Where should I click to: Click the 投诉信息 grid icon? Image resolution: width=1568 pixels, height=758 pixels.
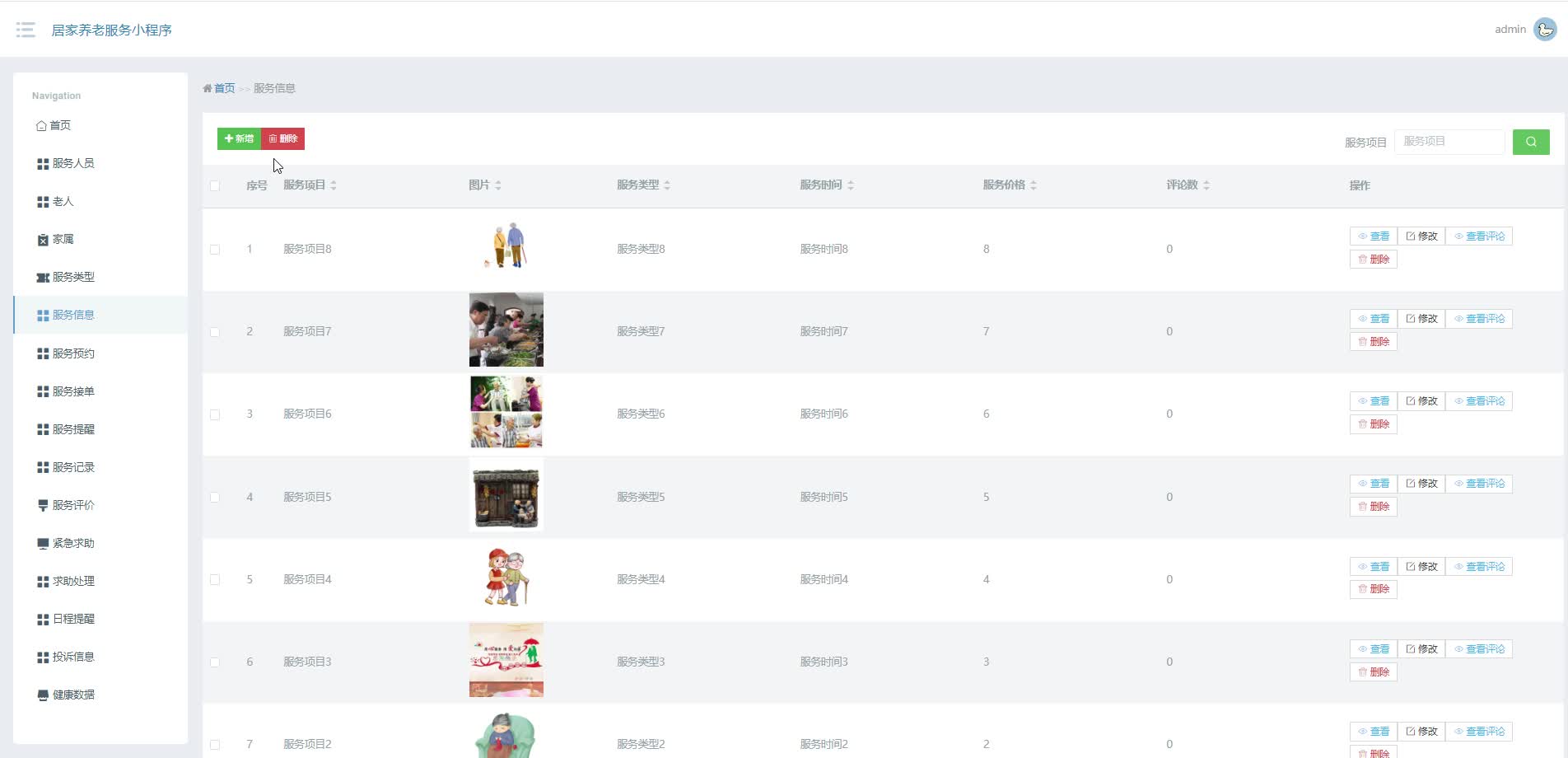coord(43,657)
